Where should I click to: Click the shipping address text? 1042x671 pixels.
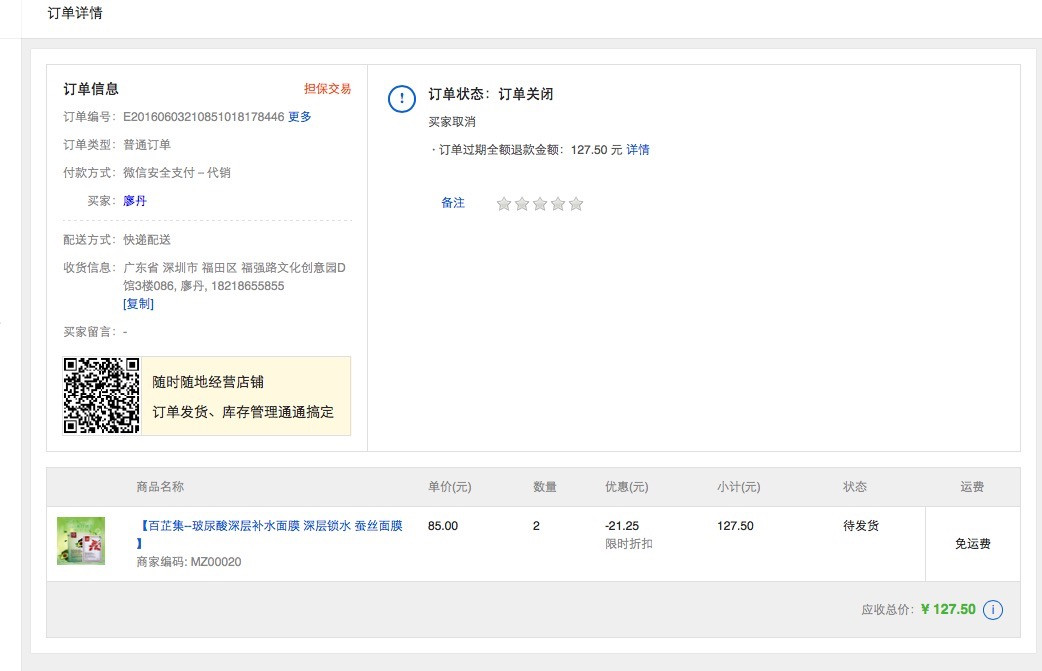point(235,277)
